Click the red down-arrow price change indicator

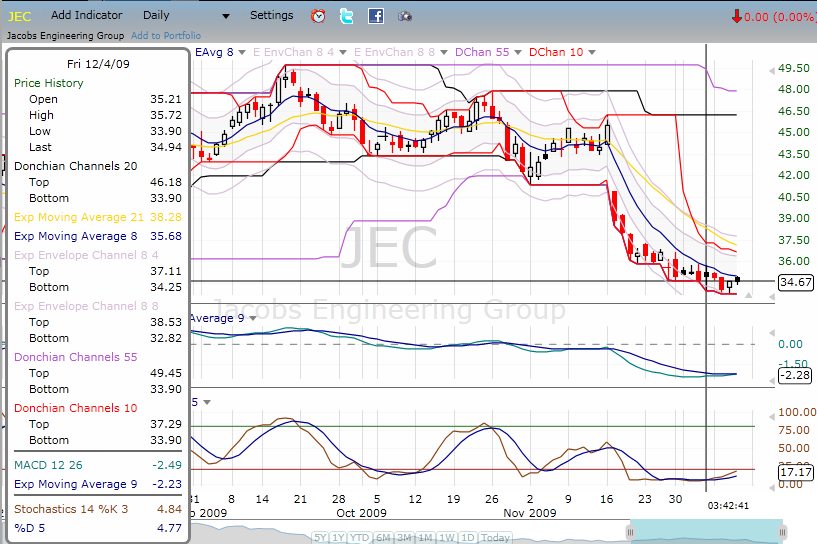[x=736, y=17]
